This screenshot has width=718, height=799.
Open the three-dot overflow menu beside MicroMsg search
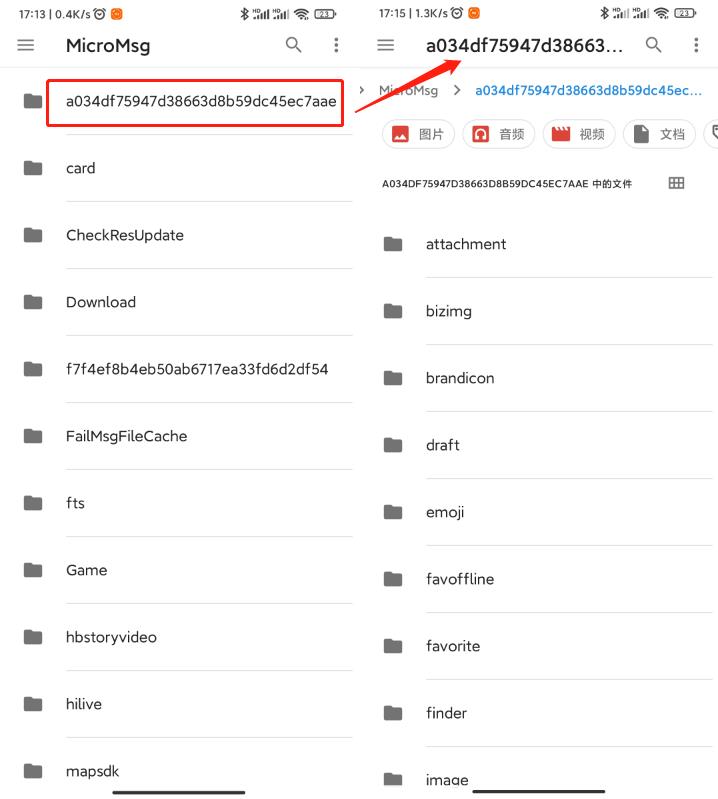click(336, 45)
